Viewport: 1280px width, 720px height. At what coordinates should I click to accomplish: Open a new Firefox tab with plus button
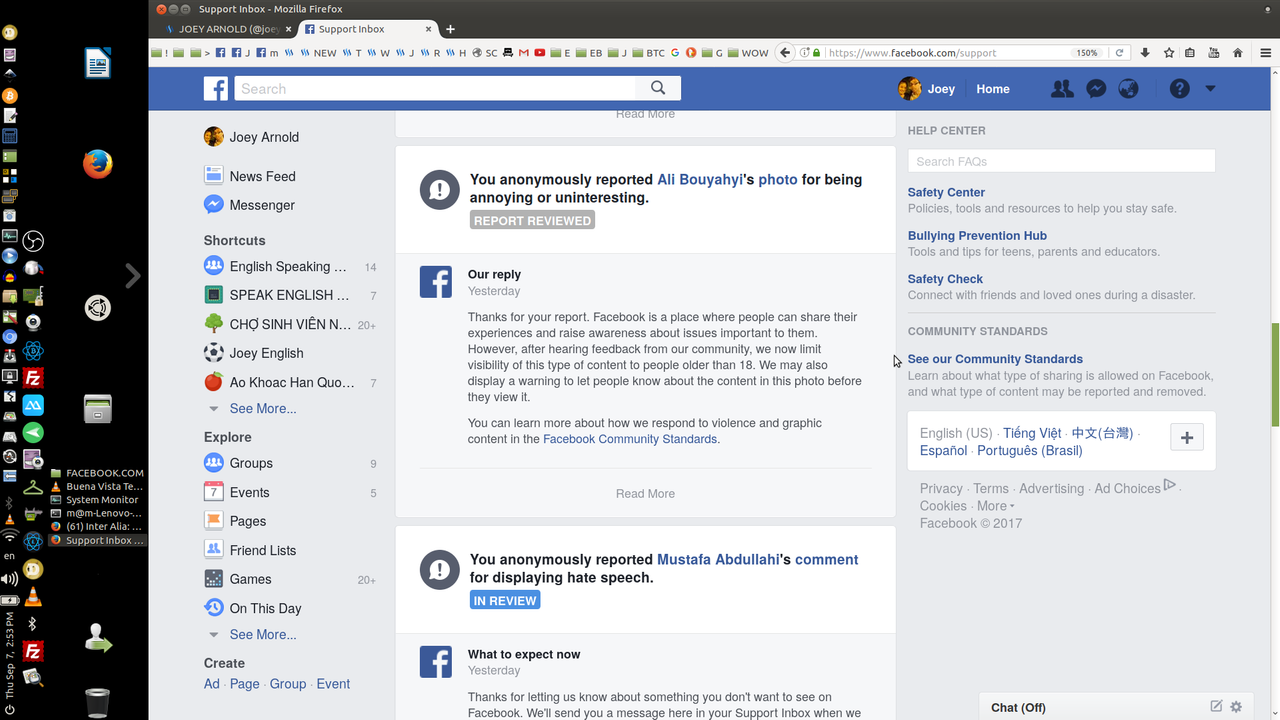click(x=450, y=29)
